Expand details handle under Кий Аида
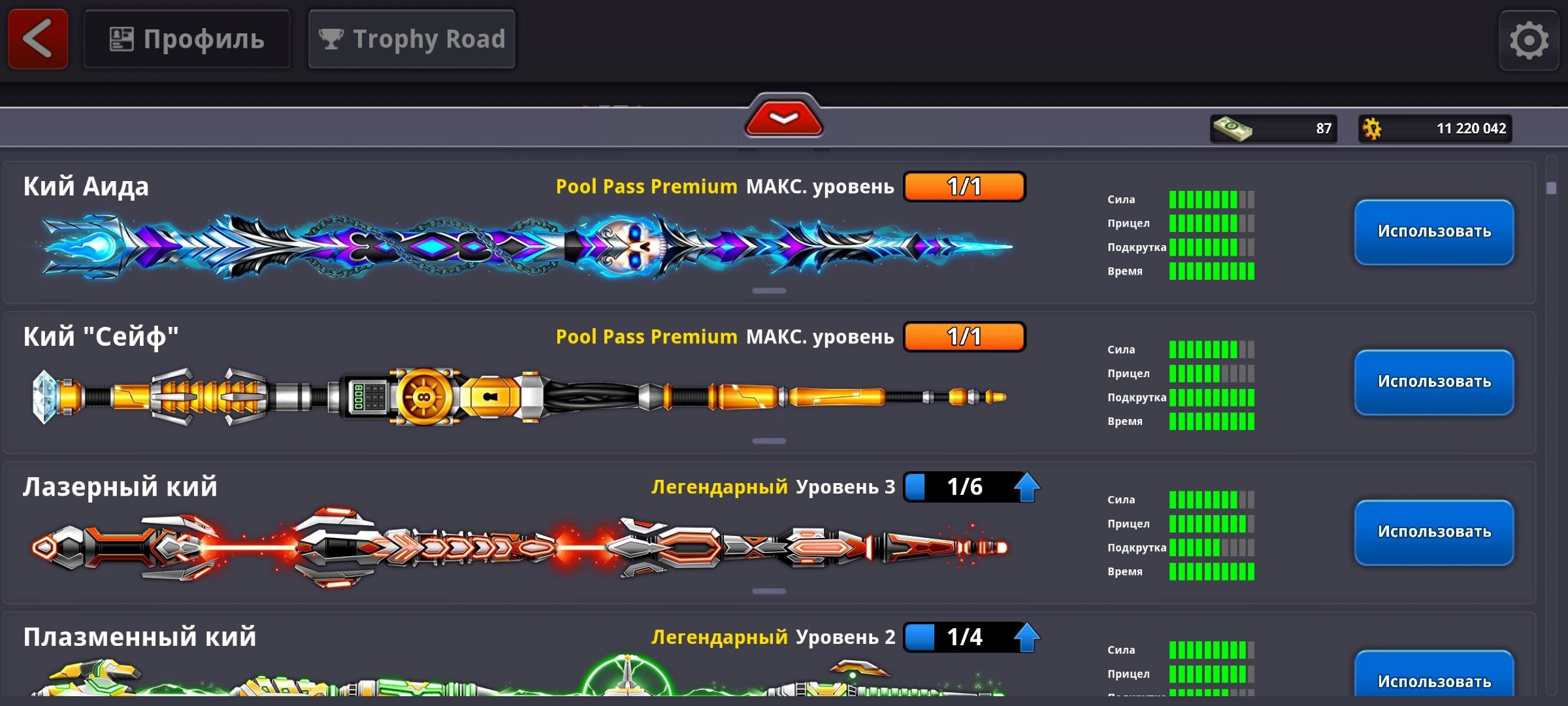Screen dimensions: 1568x706 (769, 291)
